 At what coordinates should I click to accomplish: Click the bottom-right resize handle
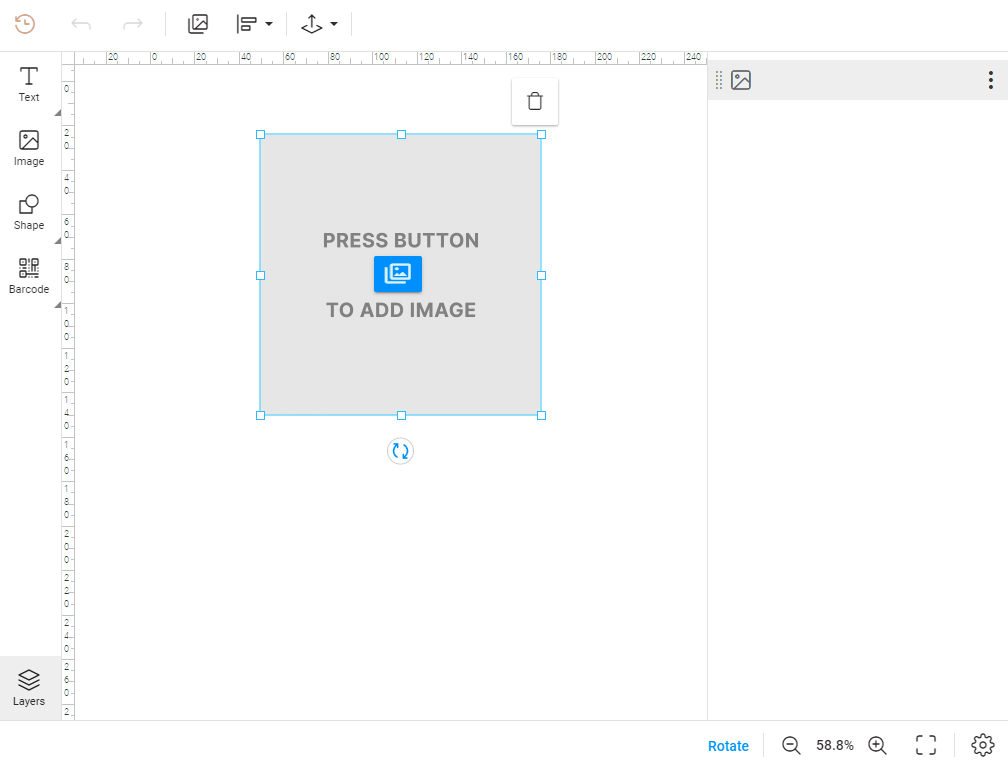tap(541, 415)
